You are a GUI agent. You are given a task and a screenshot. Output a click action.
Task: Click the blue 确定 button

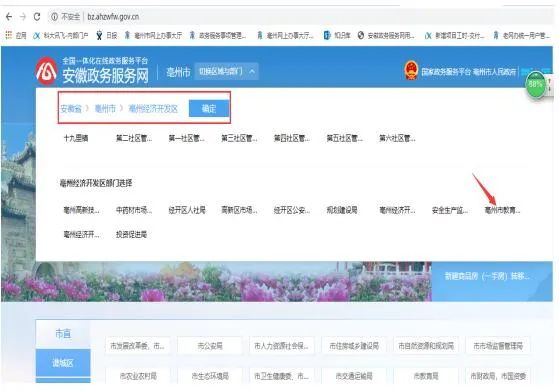click(x=209, y=108)
